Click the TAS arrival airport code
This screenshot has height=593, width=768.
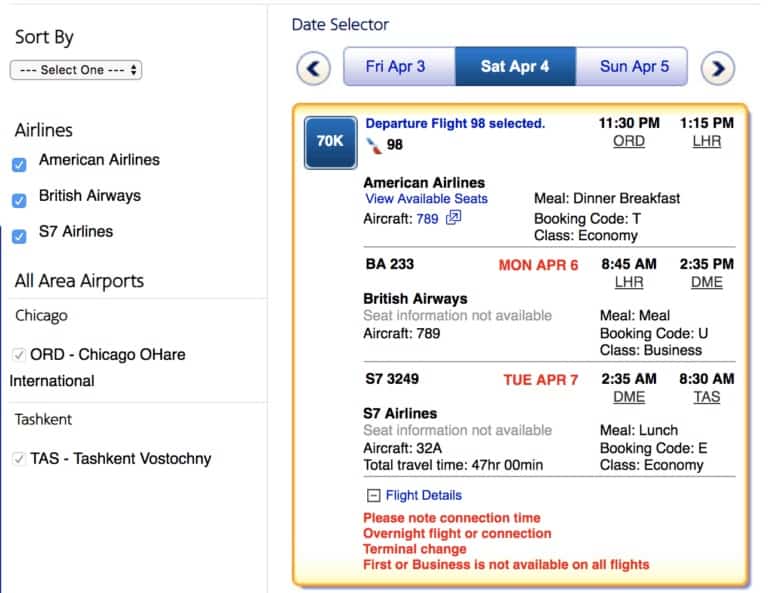[707, 397]
